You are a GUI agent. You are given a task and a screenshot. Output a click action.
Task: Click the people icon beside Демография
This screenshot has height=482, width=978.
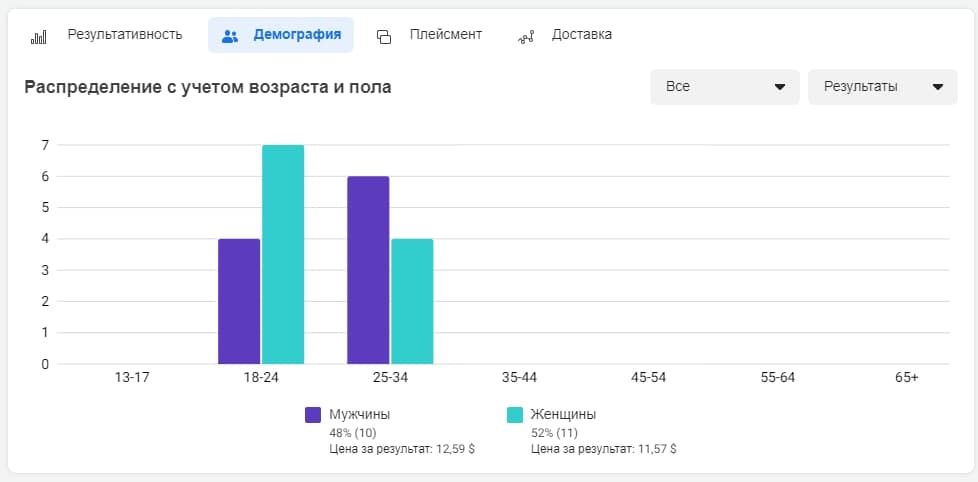230,37
